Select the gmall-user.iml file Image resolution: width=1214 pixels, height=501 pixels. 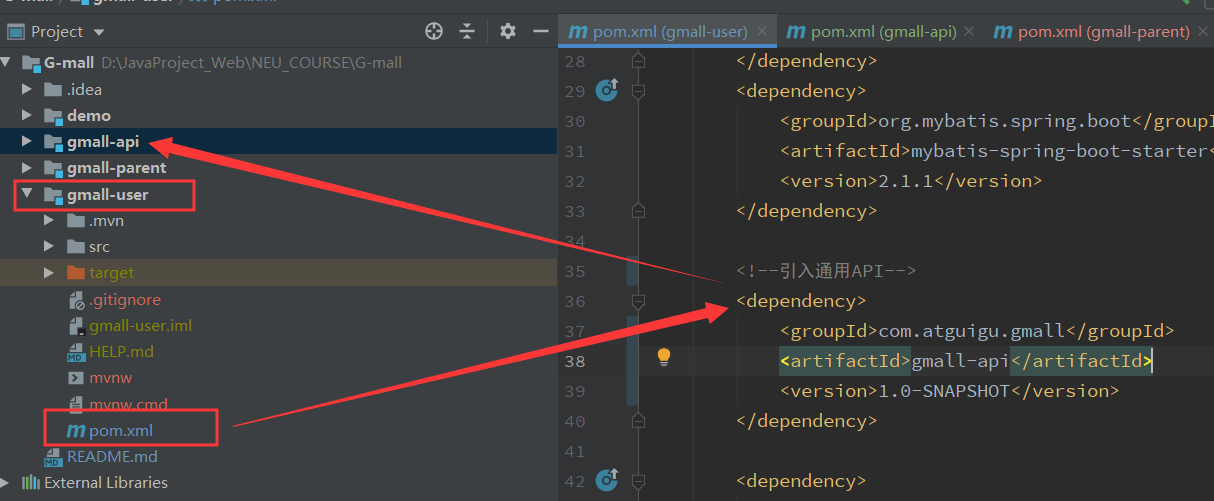click(x=140, y=325)
